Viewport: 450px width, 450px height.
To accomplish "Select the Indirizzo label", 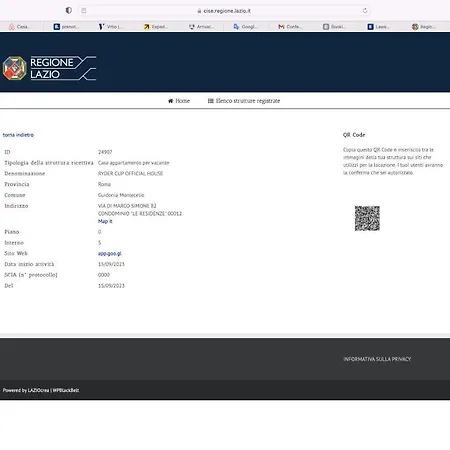I will point(16,206).
